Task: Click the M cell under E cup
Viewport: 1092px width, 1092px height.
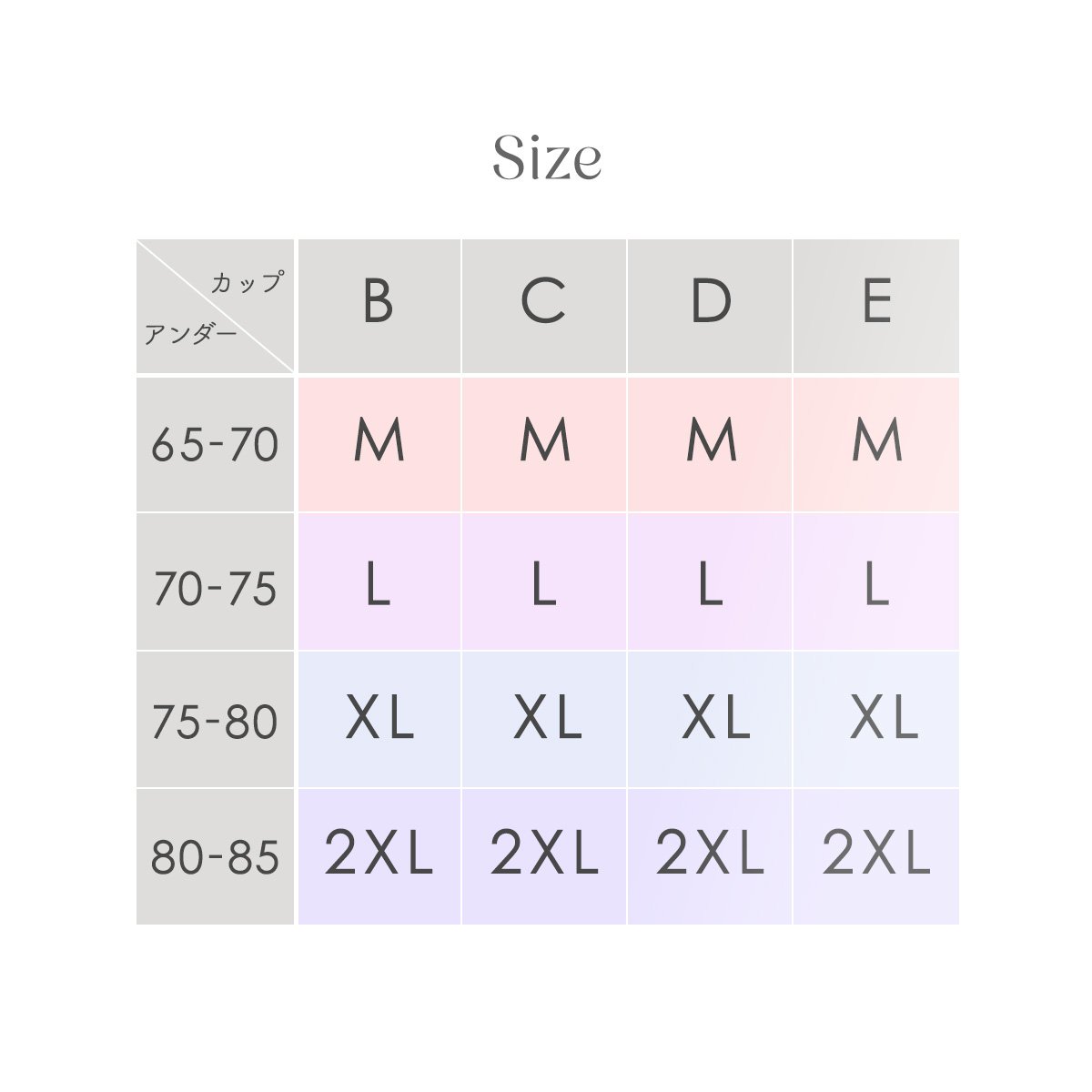Action: (876, 444)
